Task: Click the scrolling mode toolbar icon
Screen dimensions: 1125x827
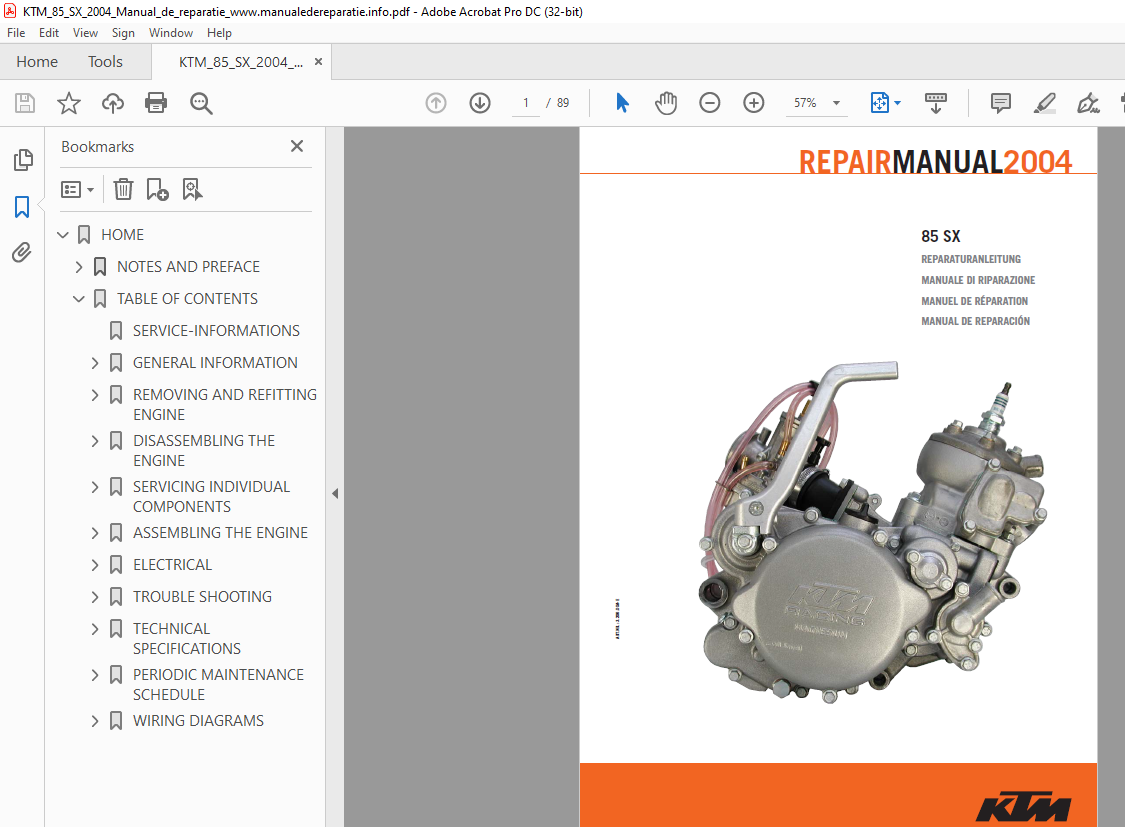Action: 936,103
